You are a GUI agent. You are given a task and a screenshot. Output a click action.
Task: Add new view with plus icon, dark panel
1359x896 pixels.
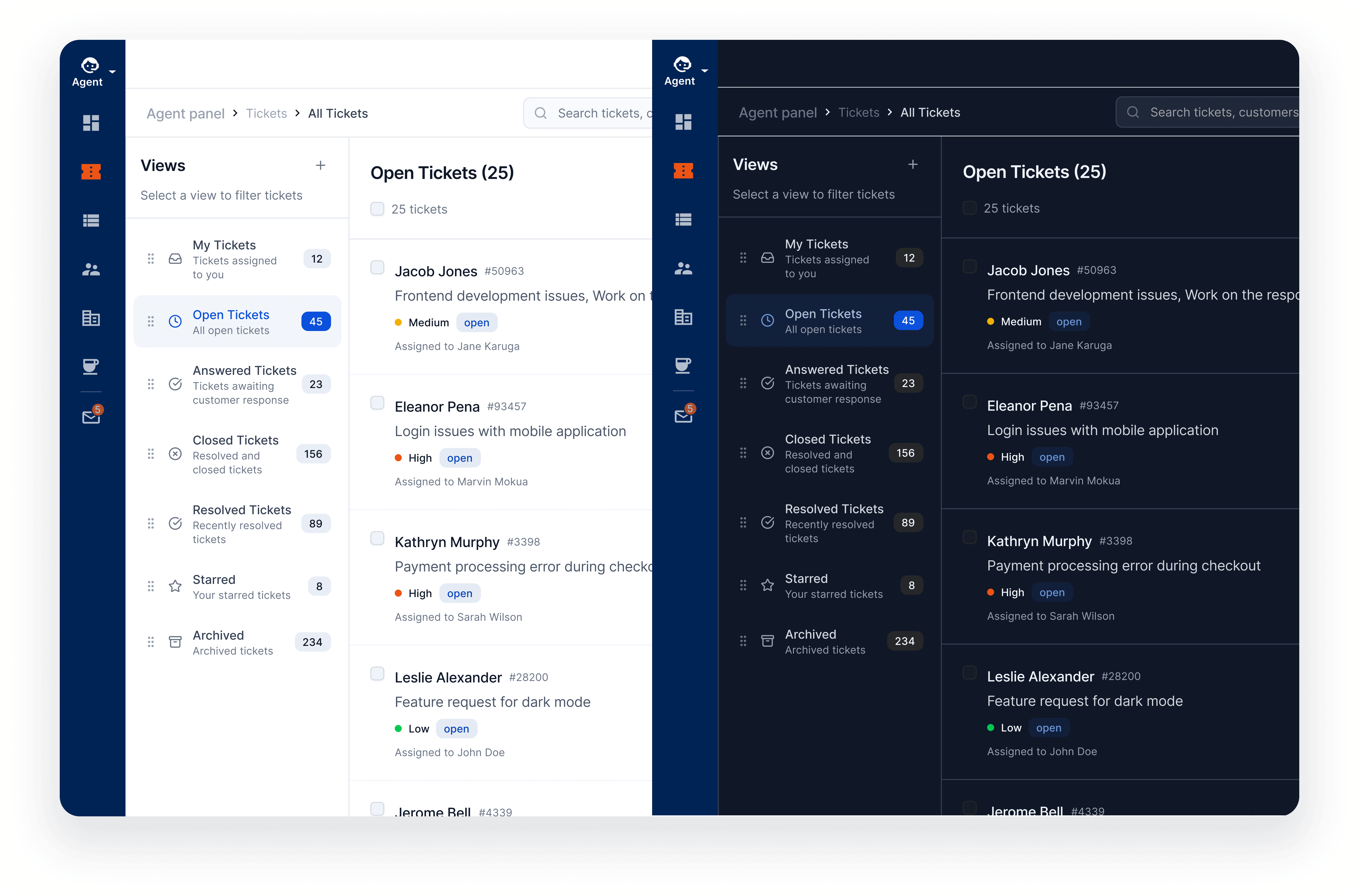tap(913, 165)
